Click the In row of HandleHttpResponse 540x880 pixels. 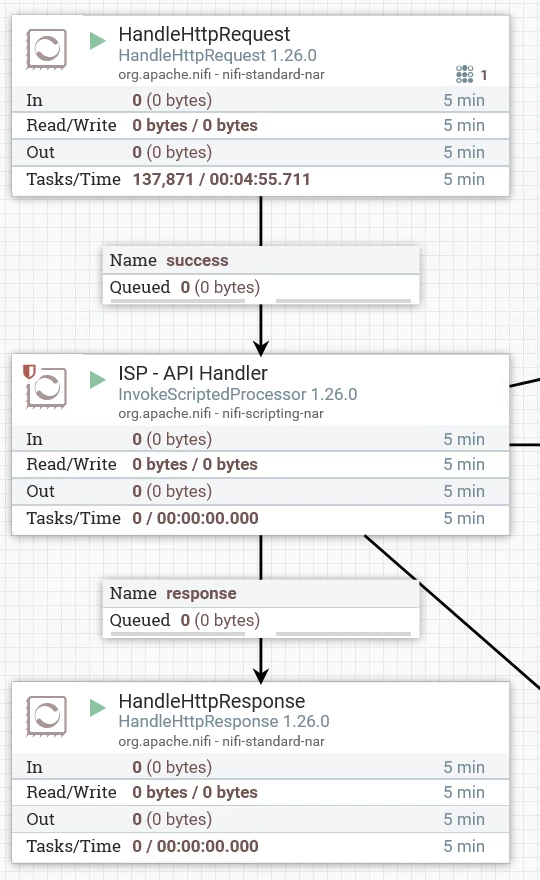coord(260,767)
